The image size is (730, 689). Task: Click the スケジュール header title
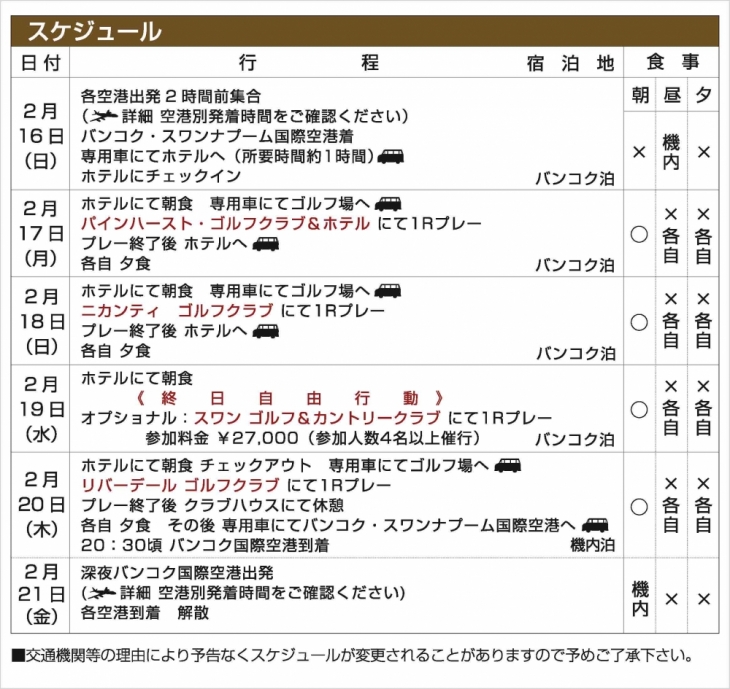(95, 32)
